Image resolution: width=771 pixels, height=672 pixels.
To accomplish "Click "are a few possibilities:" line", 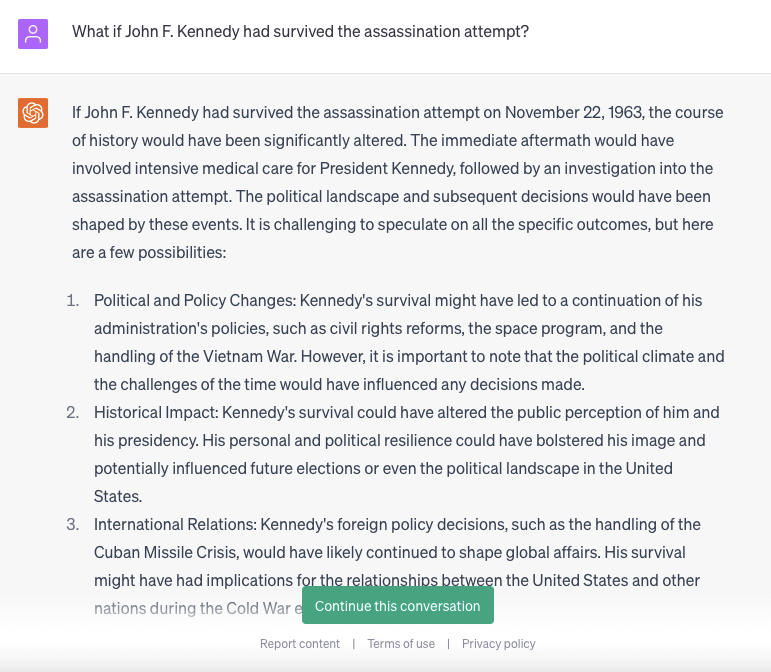I will click(149, 253).
